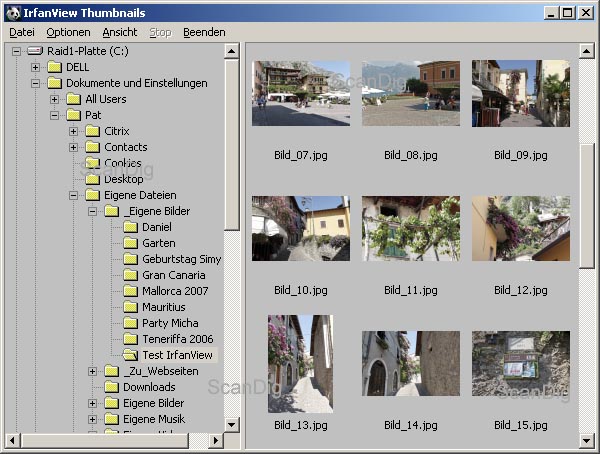Screen dimensions: 600x454
Task: Click the Geburtstag Simy folder icon
Action: (130, 260)
